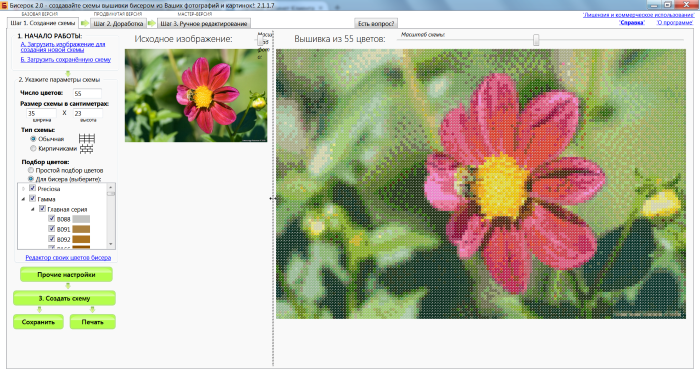Open tab Шаг 2. Доработка
700x375 pixels.
pyautogui.click(x=118, y=23)
